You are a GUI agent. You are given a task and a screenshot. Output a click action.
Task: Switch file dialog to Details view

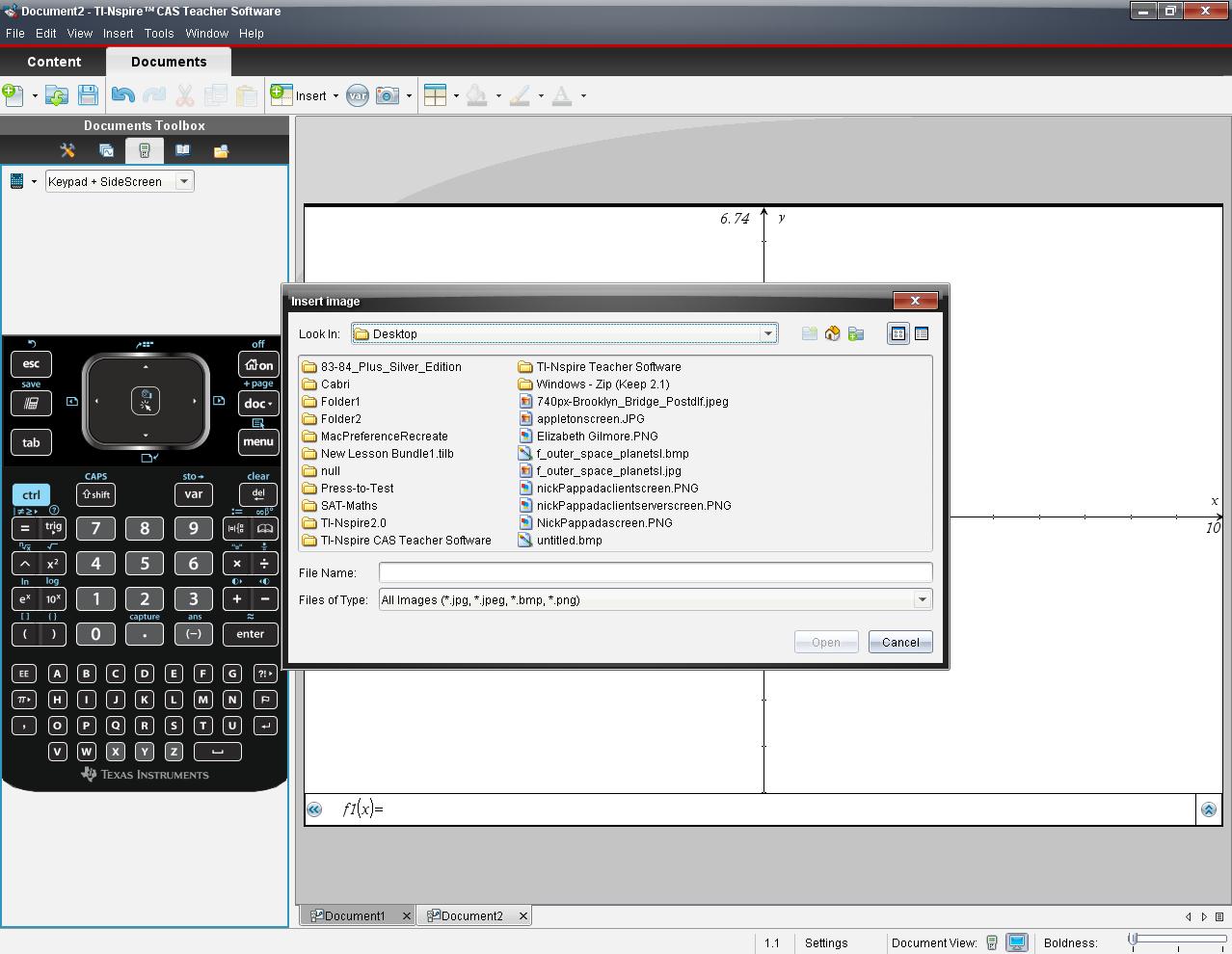922,333
